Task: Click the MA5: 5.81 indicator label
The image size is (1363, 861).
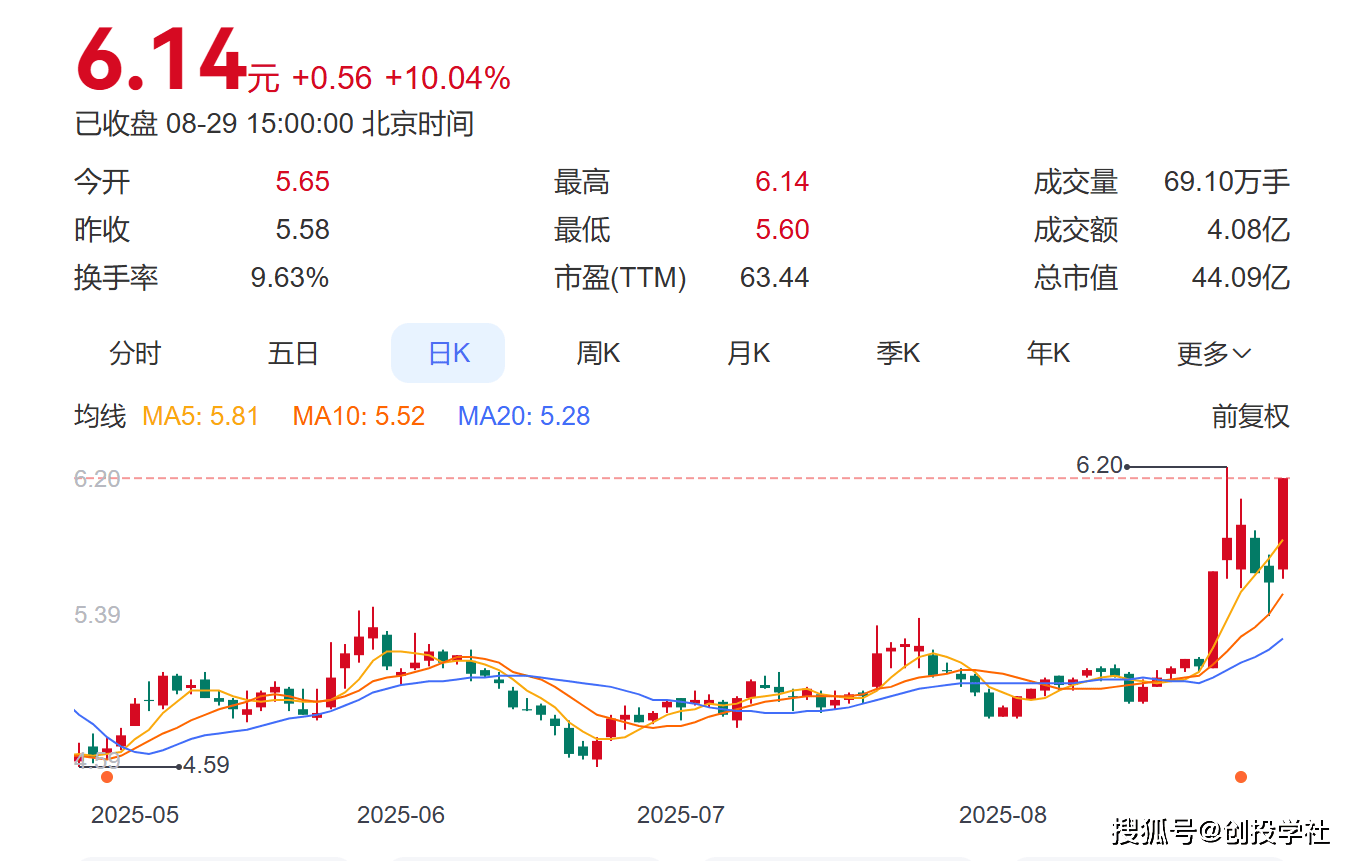Action: [201, 416]
